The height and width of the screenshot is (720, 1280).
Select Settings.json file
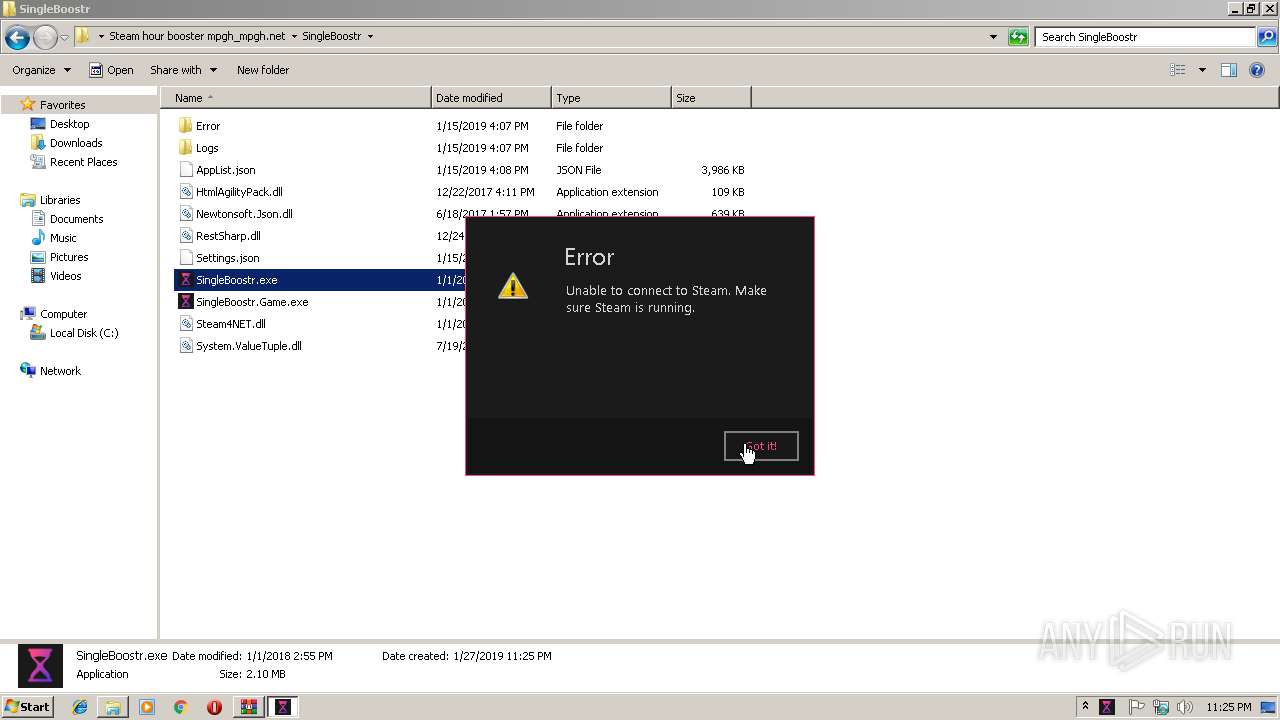[227, 258]
